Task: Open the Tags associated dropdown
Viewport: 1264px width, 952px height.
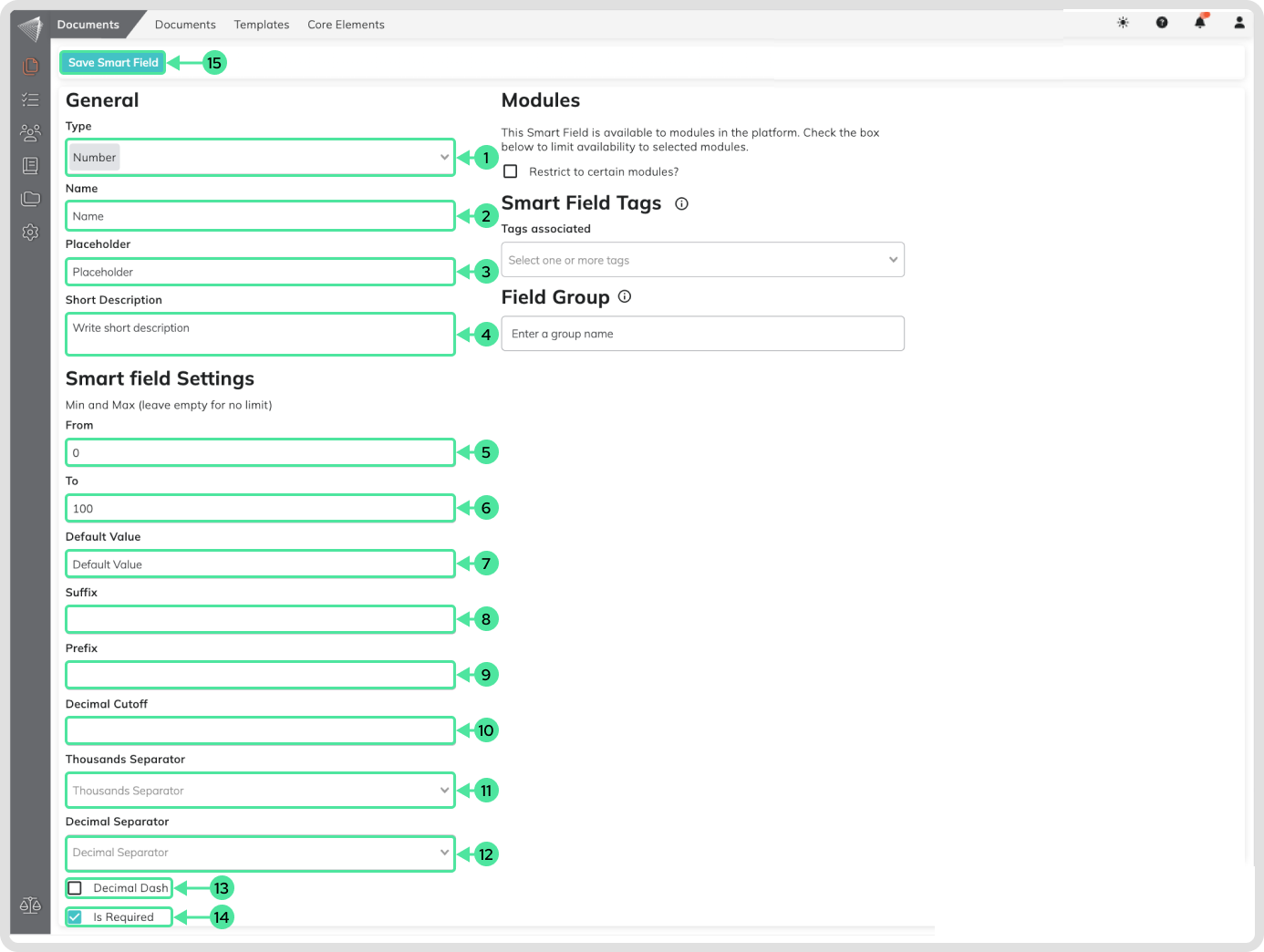Action: point(702,260)
